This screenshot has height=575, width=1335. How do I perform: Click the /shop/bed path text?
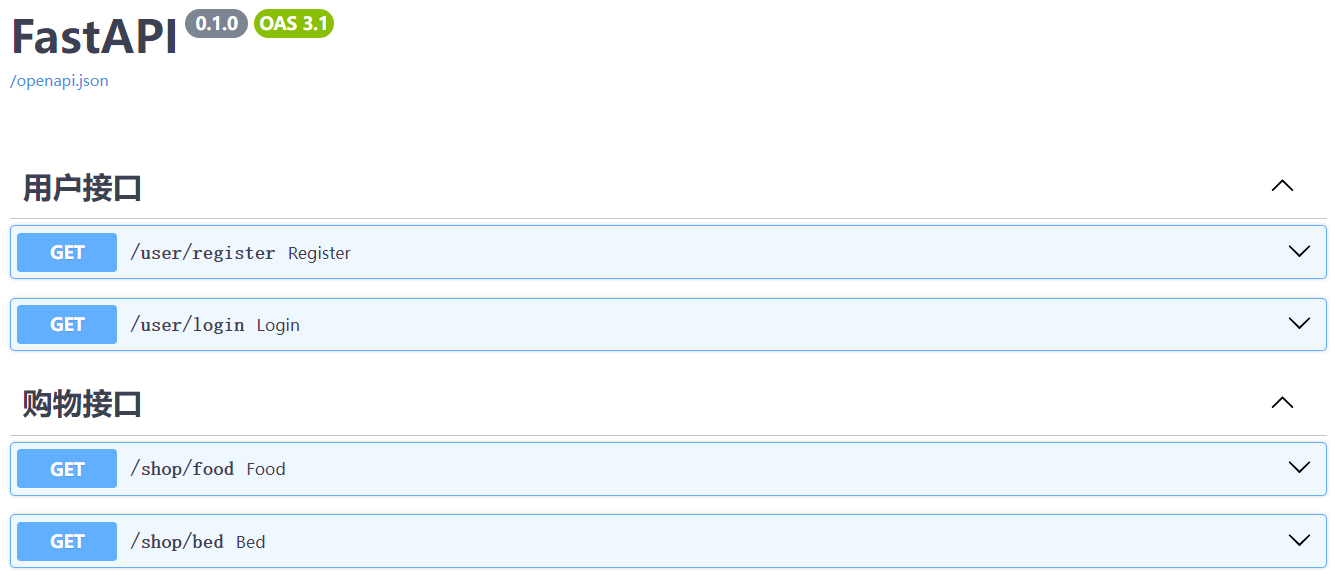point(177,542)
